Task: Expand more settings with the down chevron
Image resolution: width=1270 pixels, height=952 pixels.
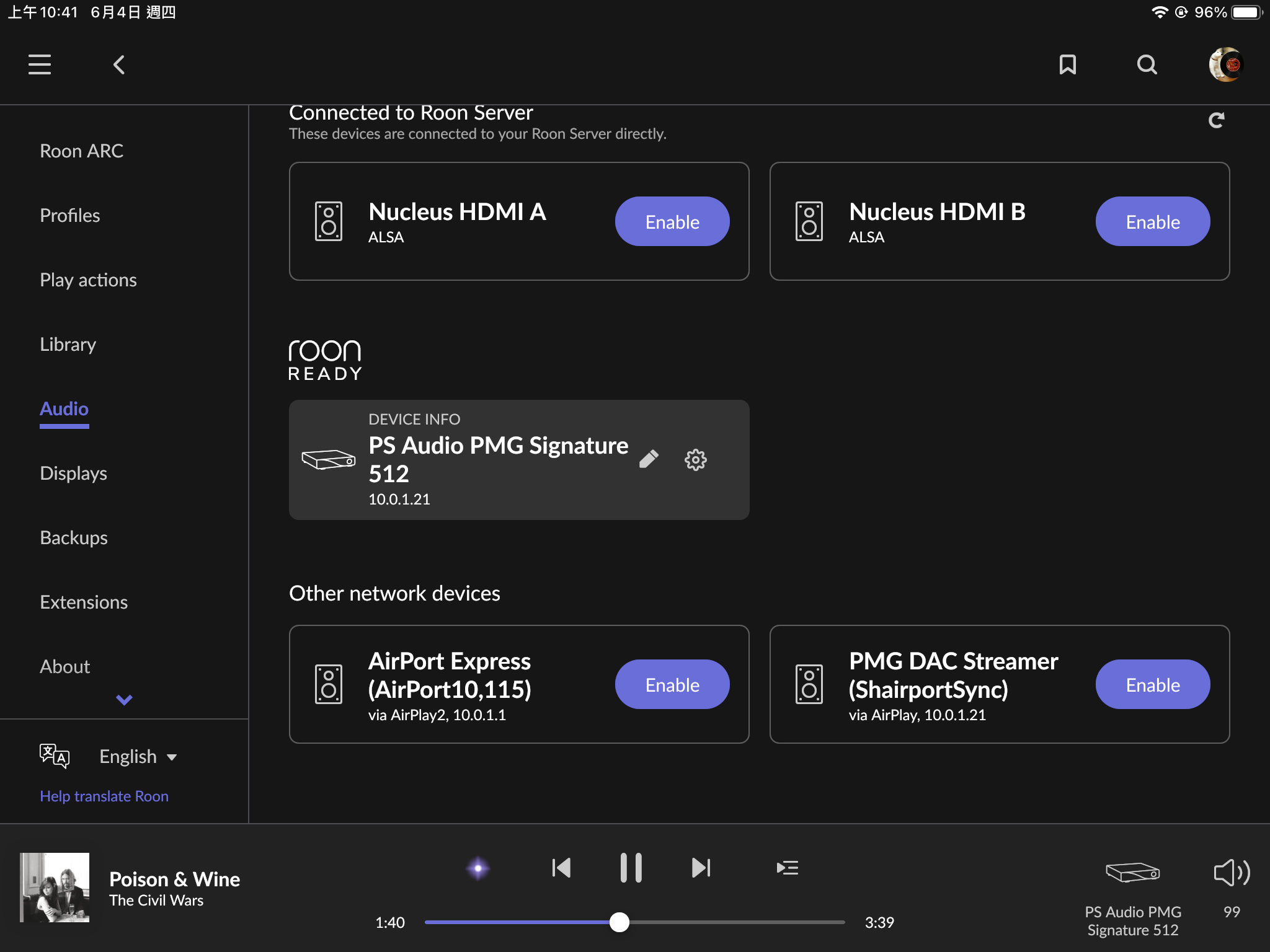Action: [x=124, y=700]
